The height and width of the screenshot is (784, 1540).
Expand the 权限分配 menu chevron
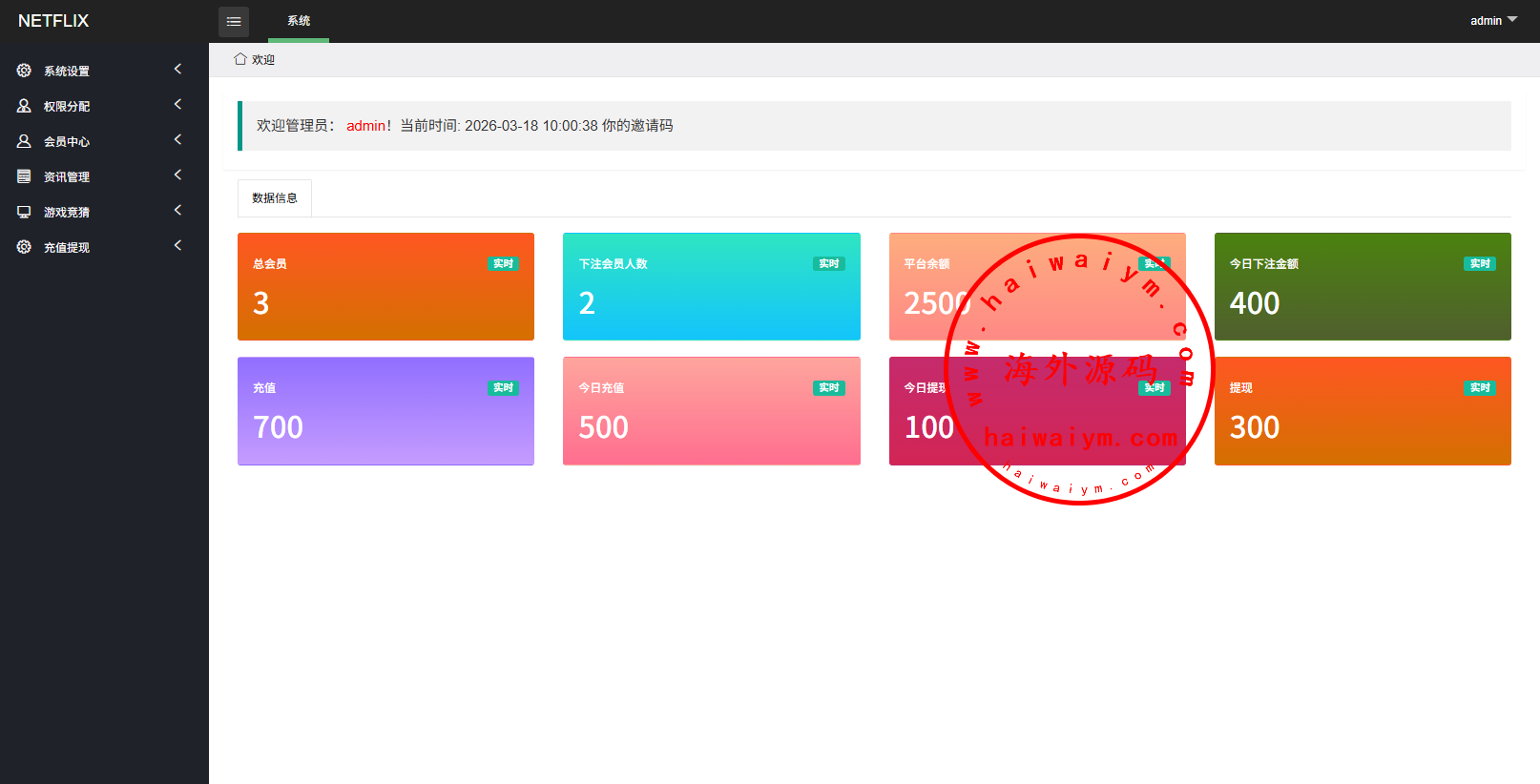(x=177, y=104)
